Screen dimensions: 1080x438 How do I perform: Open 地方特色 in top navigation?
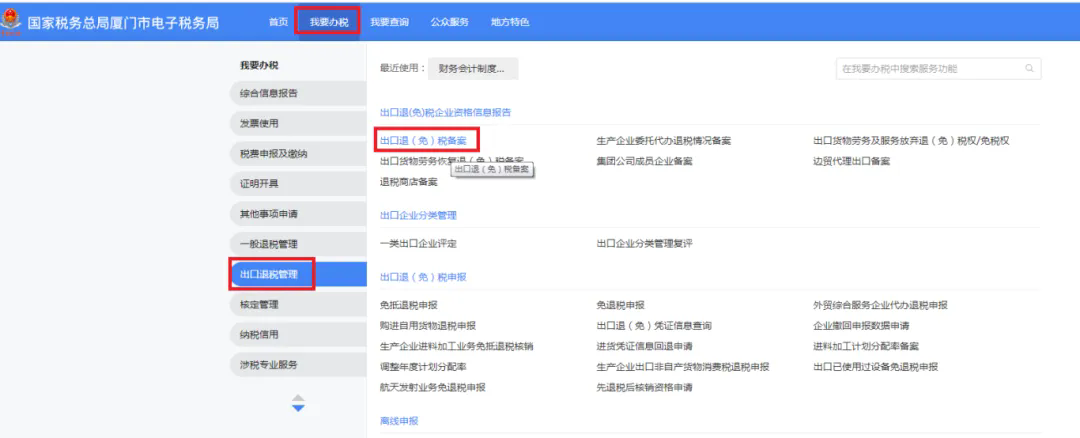click(510, 22)
